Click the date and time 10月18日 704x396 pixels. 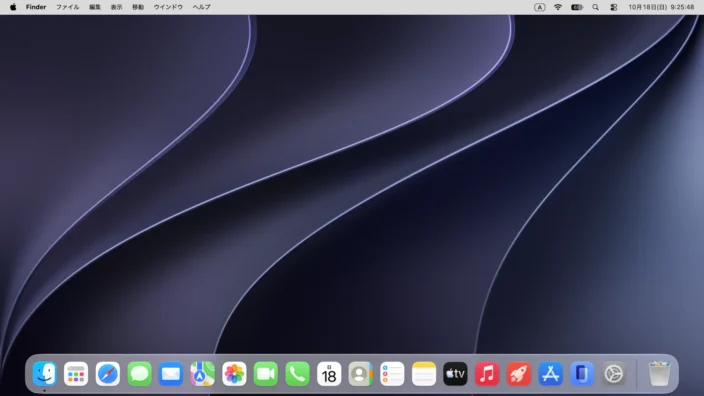pos(661,7)
